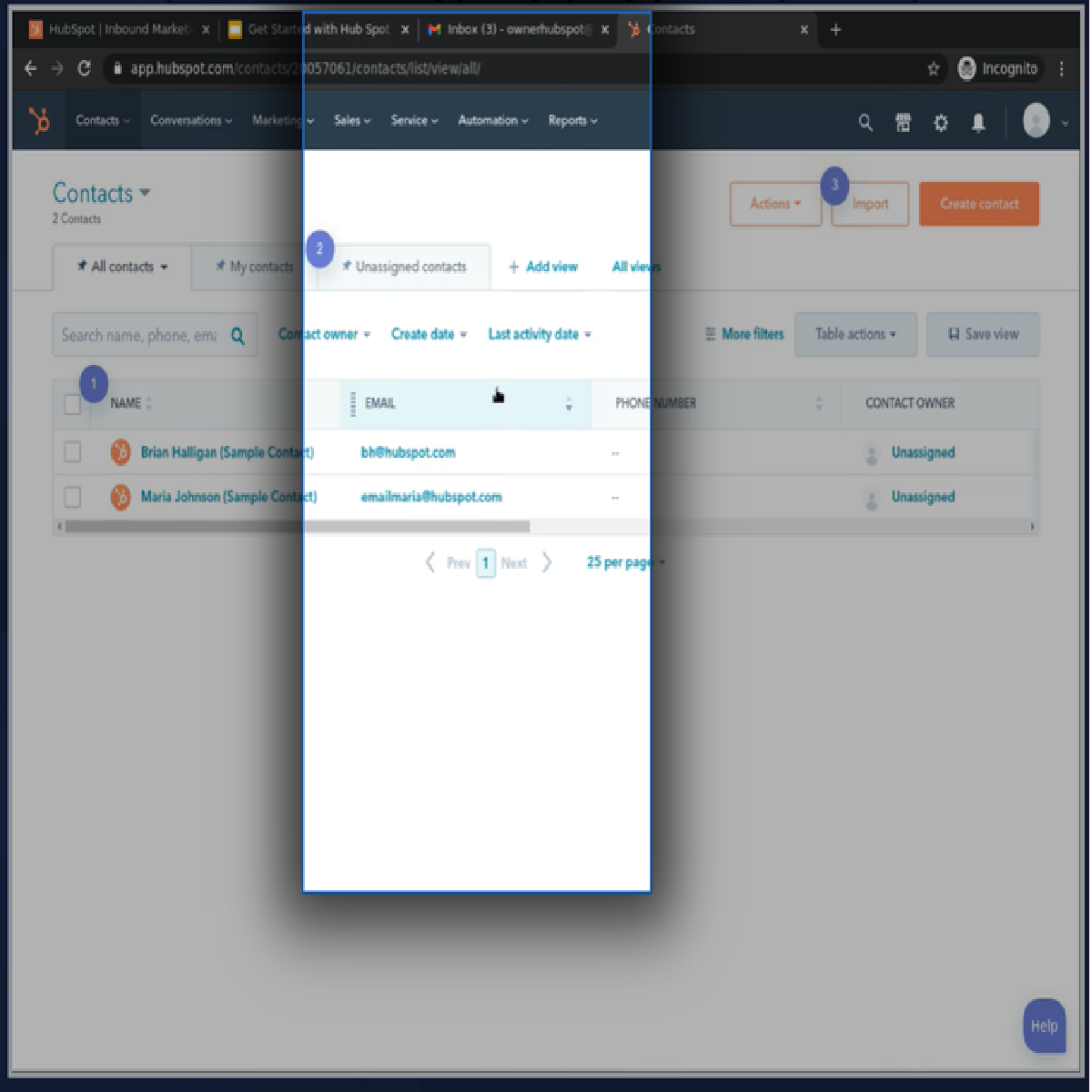Expand the Conversations nav menu
The image size is (1092, 1092).
(191, 120)
